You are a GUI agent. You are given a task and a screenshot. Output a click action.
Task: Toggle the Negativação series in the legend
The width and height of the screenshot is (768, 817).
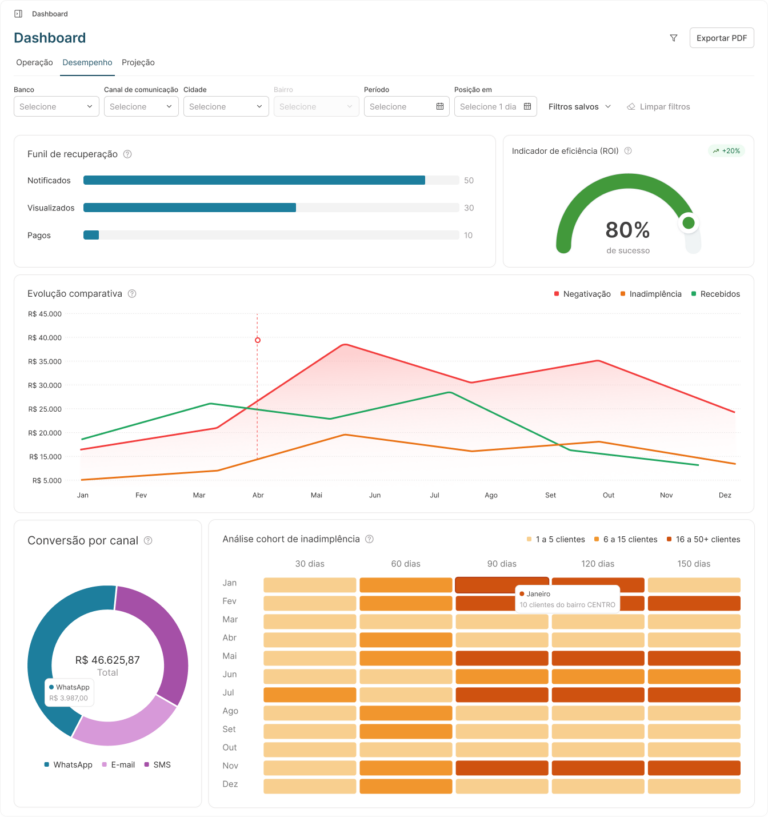582,294
